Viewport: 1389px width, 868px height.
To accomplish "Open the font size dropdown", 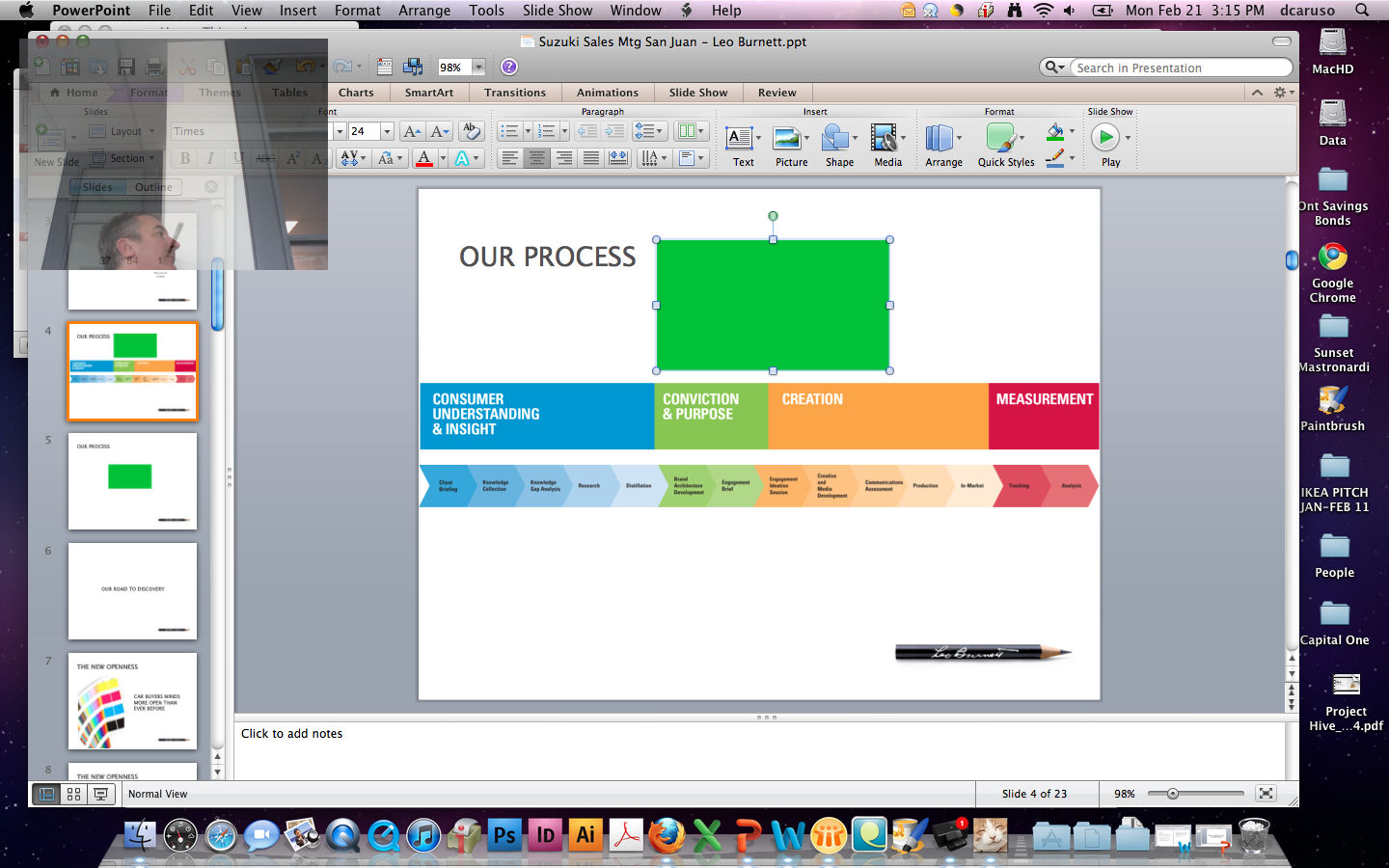I will point(387,131).
